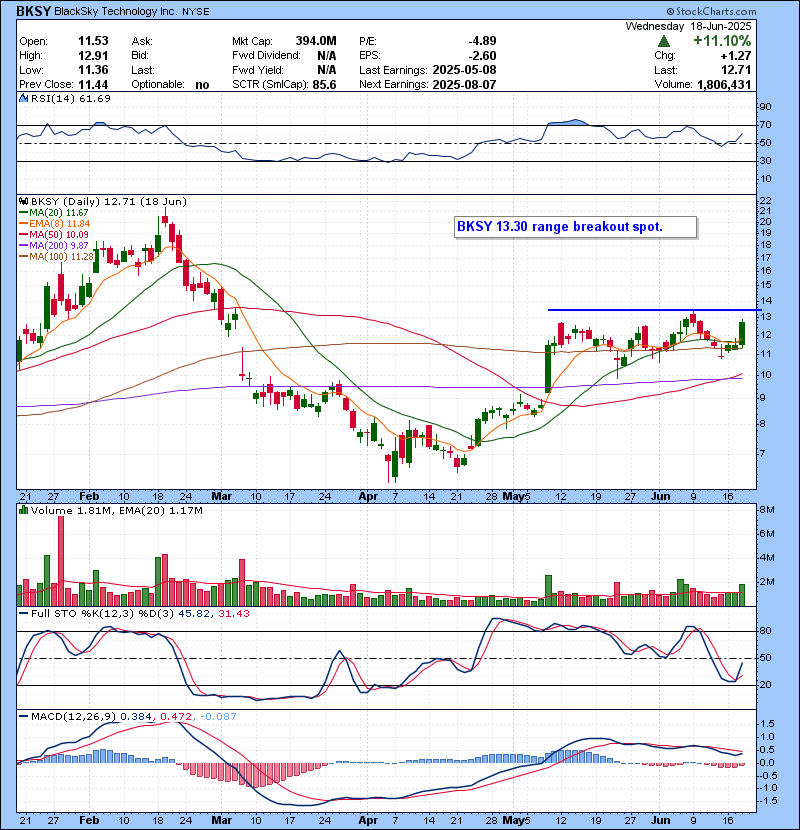Click the Mkt Cap value 394.0M
Viewport: 800px width, 830px height.
pyautogui.click(x=316, y=41)
